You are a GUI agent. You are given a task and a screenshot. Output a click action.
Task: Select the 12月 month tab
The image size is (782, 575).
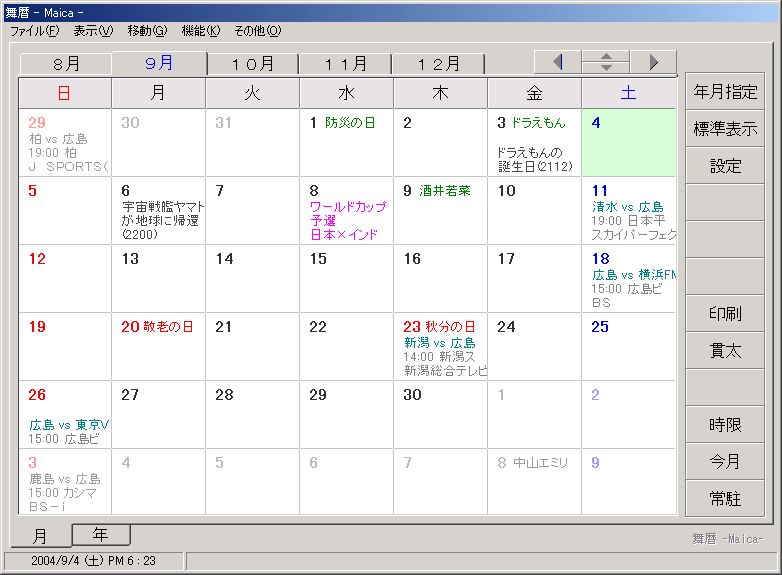[438, 64]
